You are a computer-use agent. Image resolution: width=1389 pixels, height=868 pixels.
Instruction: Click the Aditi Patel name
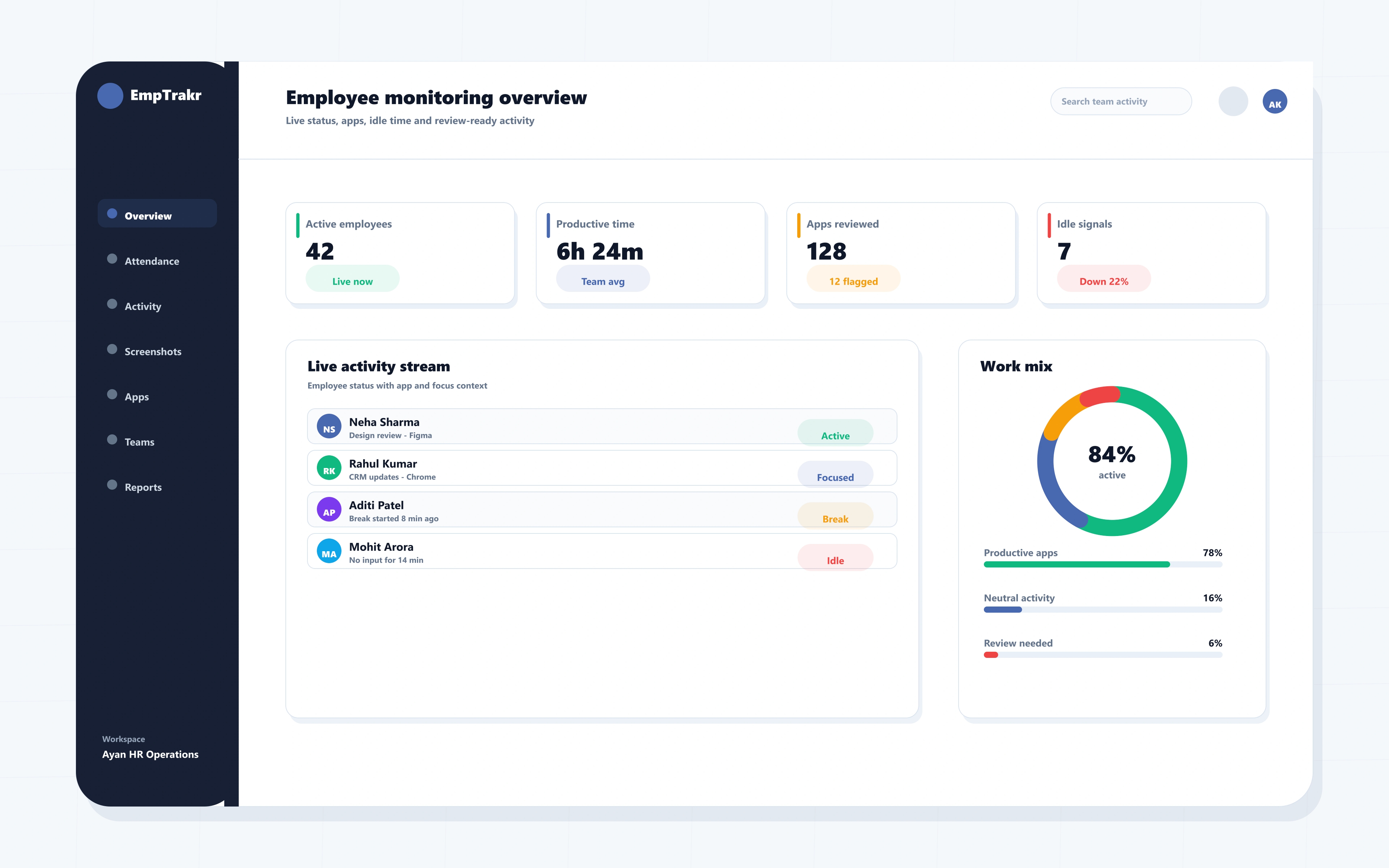pos(376,505)
